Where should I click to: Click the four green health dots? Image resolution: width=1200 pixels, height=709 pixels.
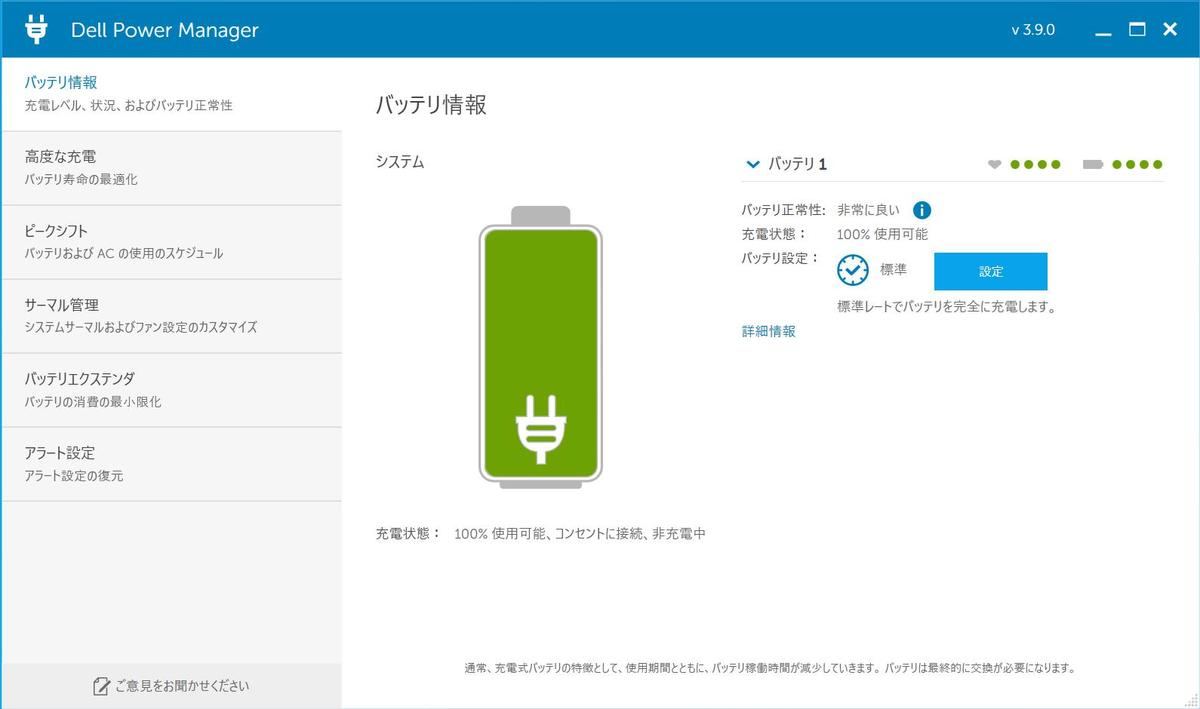(x=1035, y=164)
